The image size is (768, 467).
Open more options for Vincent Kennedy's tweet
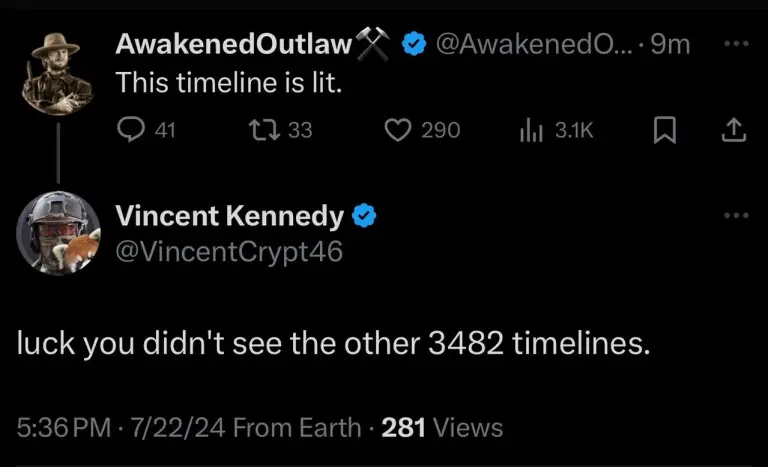pyautogui.click(x=735, y=215)
